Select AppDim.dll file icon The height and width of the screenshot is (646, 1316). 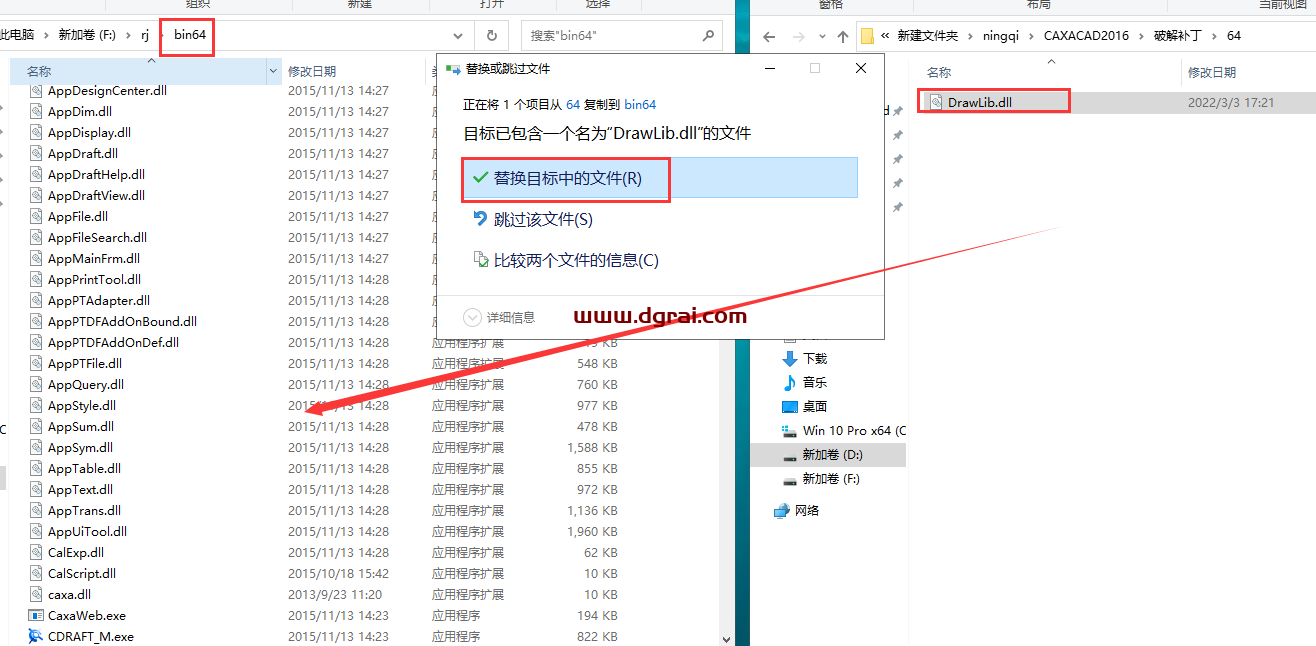(37, 111)
